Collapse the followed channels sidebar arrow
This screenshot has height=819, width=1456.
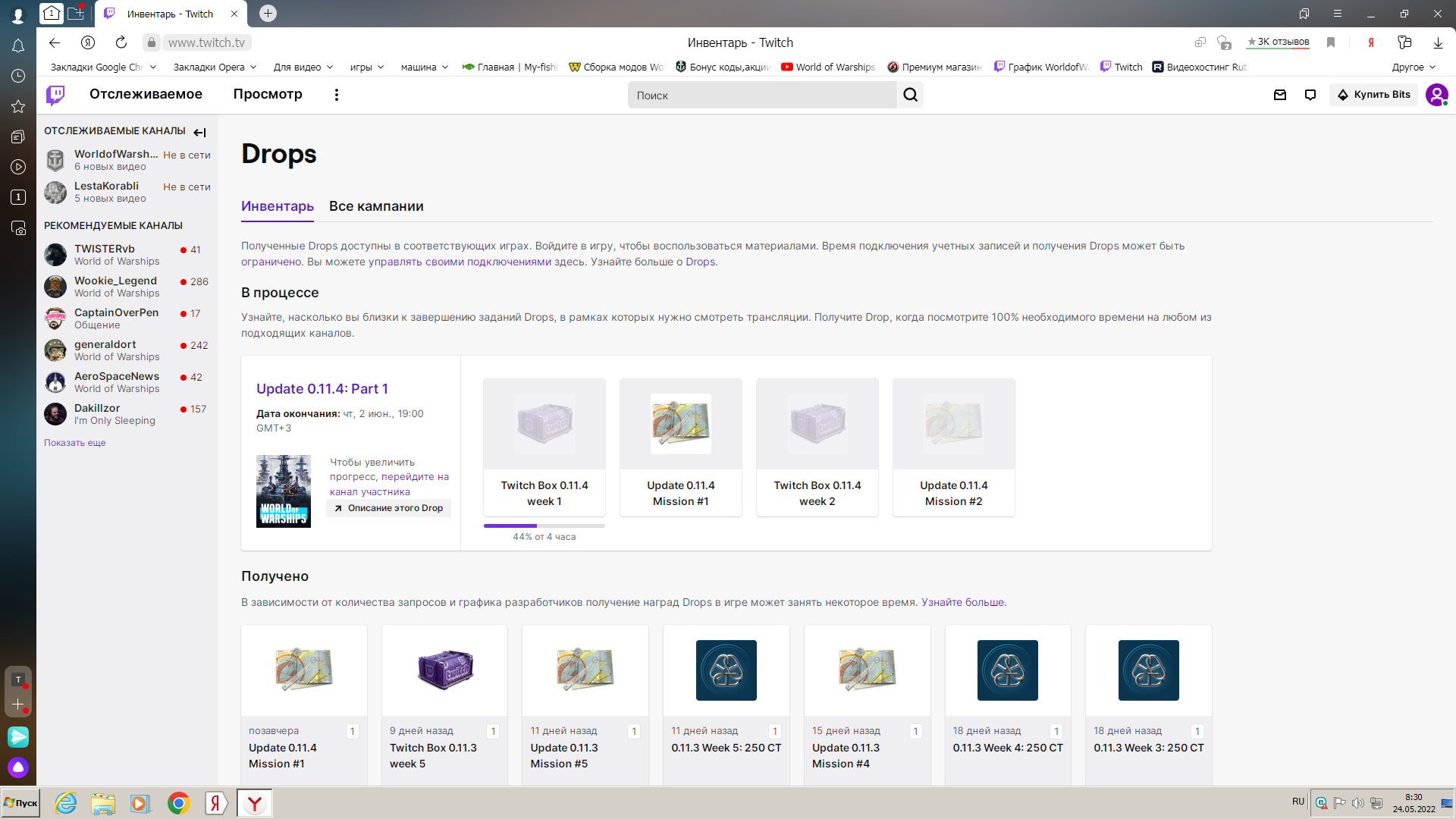[200, 132]
